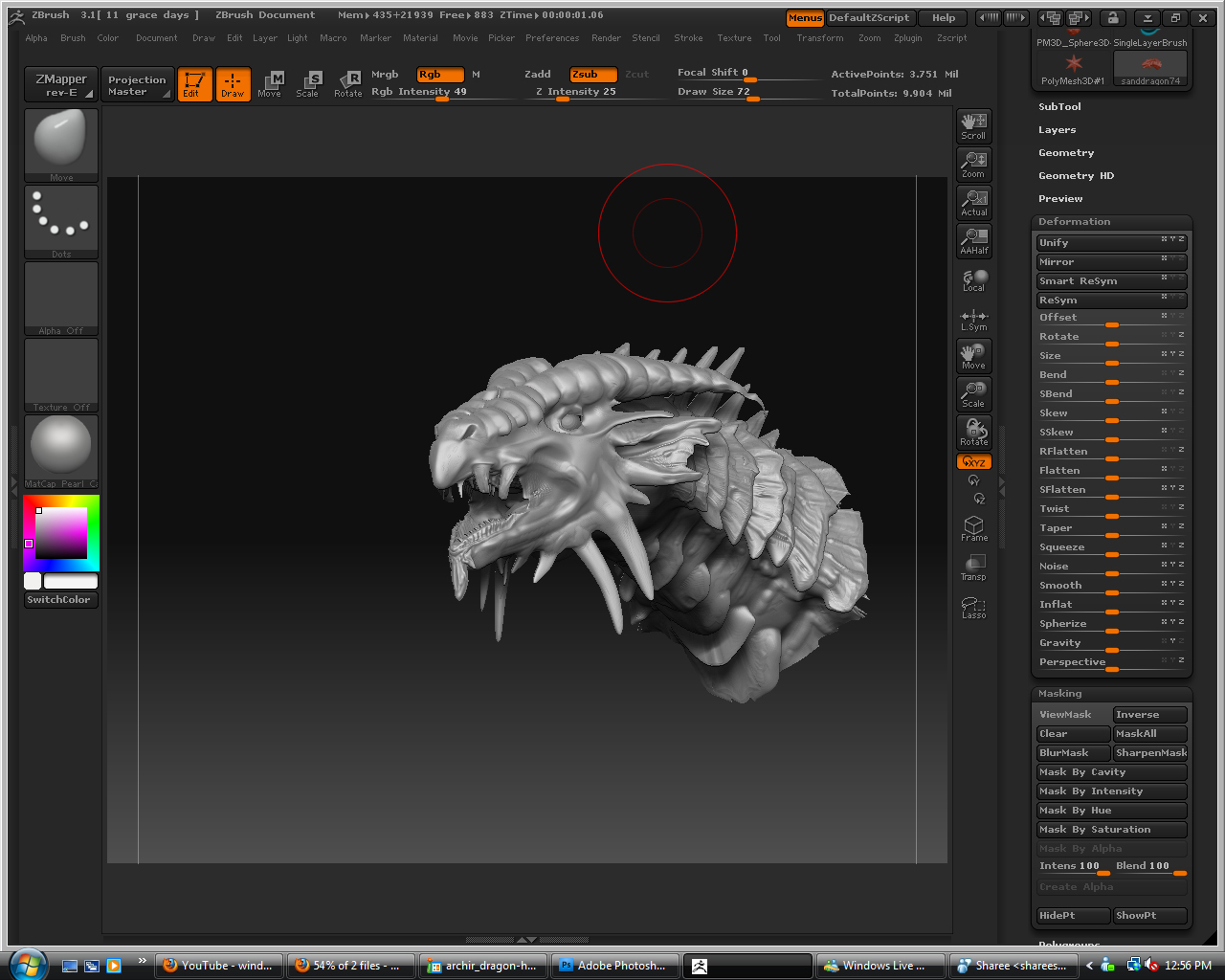Toggle Transp transparency mode
The height and width of the screenshot is (980, 1225).
pos(973,568)
